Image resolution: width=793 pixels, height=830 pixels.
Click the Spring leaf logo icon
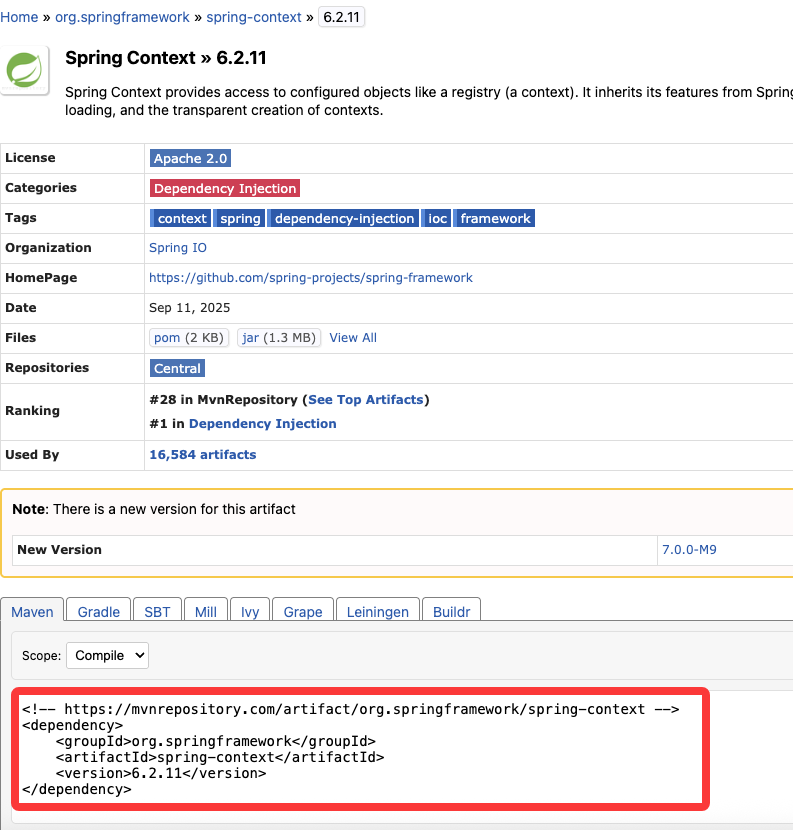[25, 71]
